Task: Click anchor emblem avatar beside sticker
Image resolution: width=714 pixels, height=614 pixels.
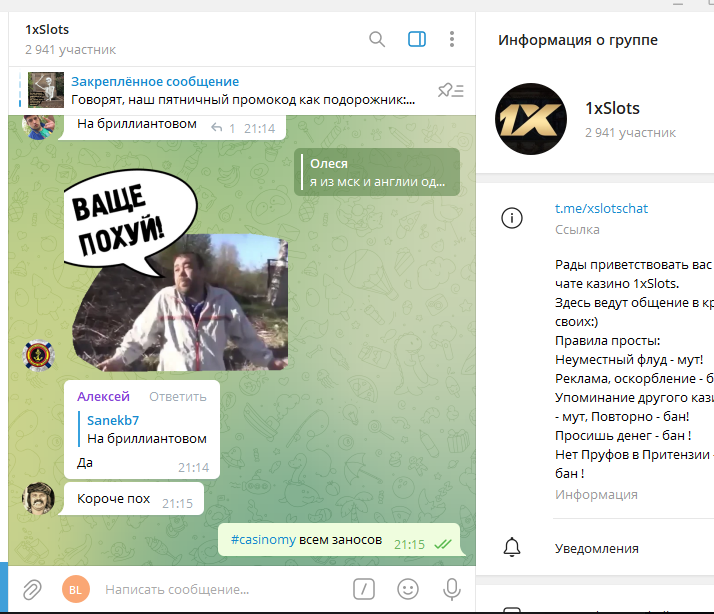Action: point(39,355)
